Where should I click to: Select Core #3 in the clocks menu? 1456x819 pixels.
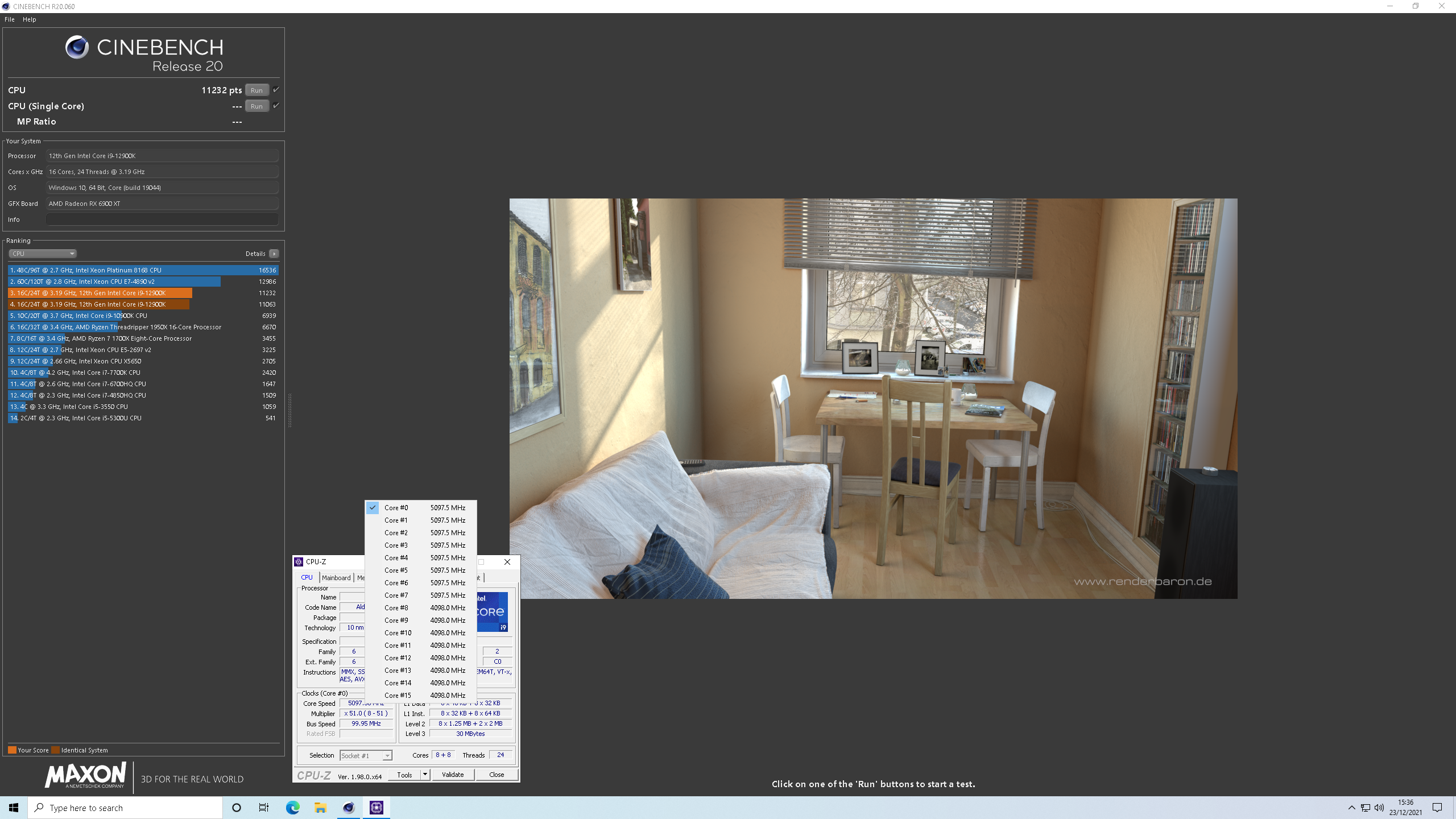[421, 545]
